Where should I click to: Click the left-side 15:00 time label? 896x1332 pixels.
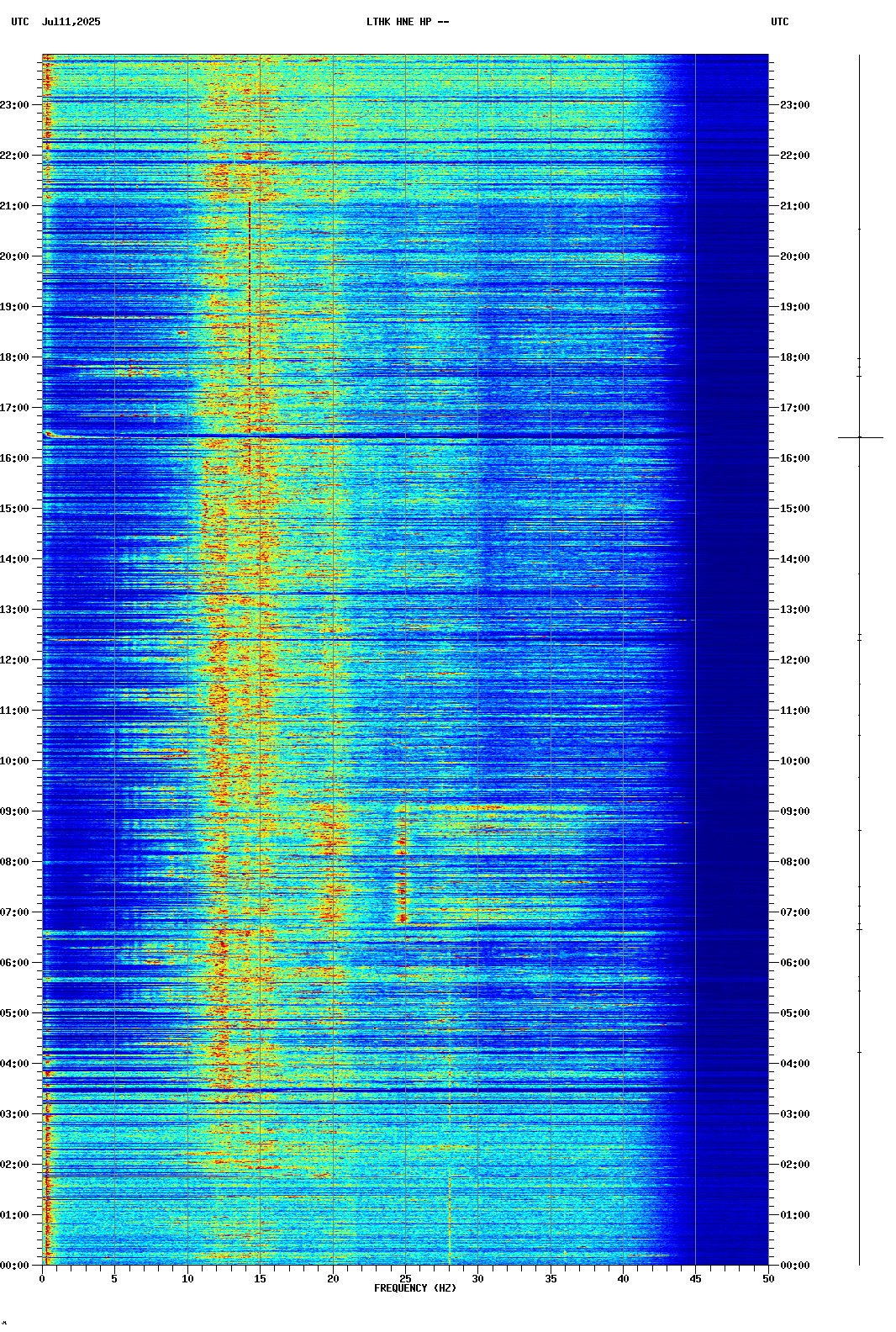coord(14,509)
